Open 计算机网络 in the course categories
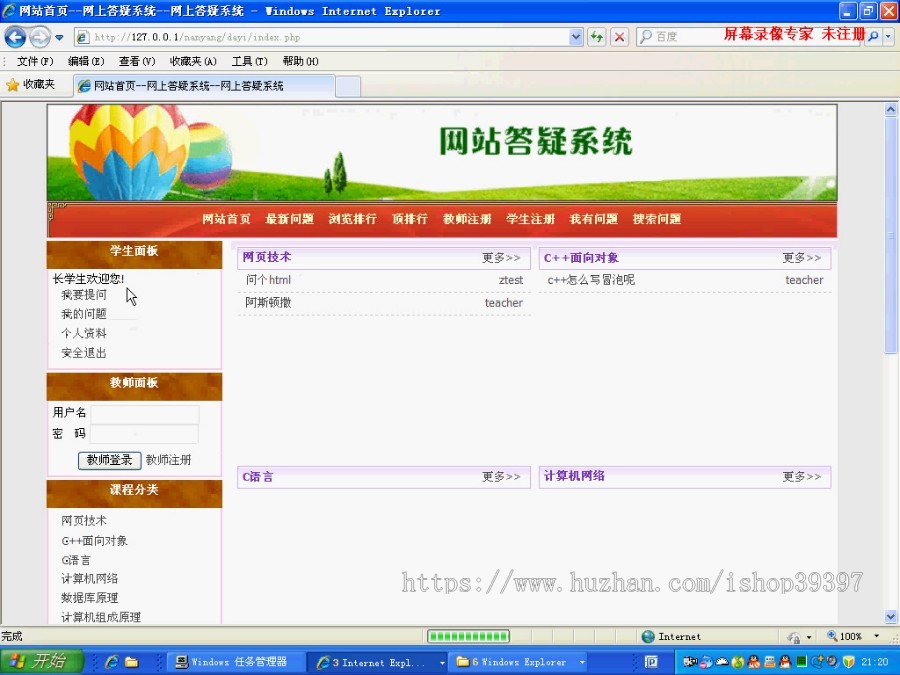 tap(90, 579)
